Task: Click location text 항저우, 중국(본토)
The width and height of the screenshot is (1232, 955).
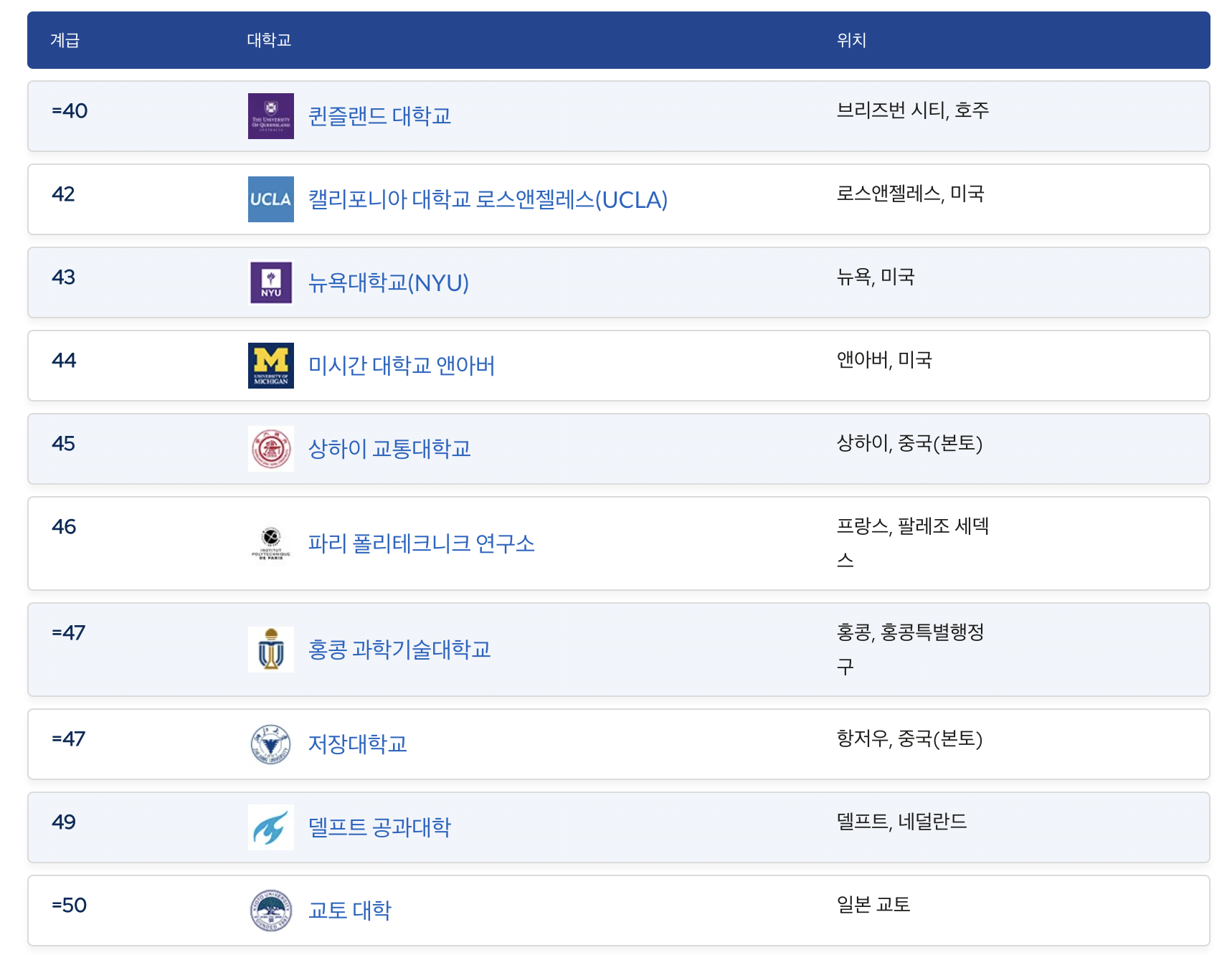Action: [x=909, y=738]
